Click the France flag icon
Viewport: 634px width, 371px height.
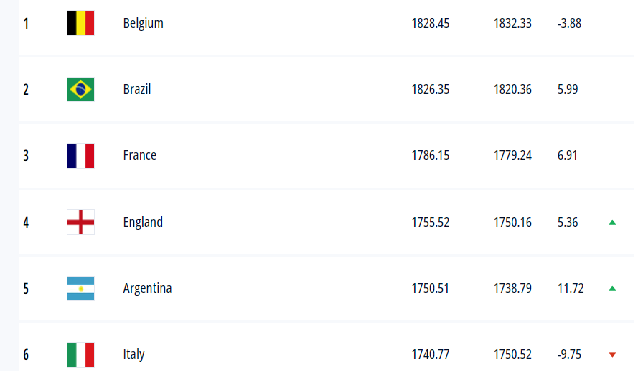(80, 156)
